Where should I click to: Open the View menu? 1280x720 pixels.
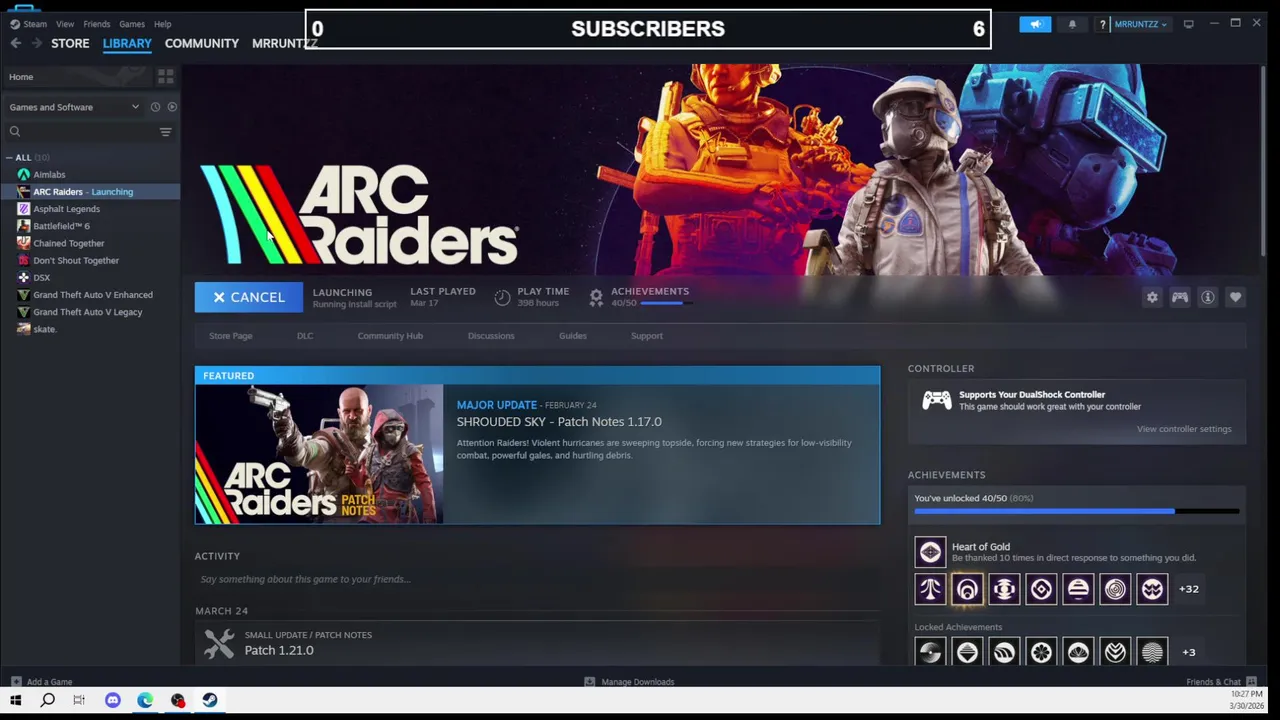coord(65,24)
